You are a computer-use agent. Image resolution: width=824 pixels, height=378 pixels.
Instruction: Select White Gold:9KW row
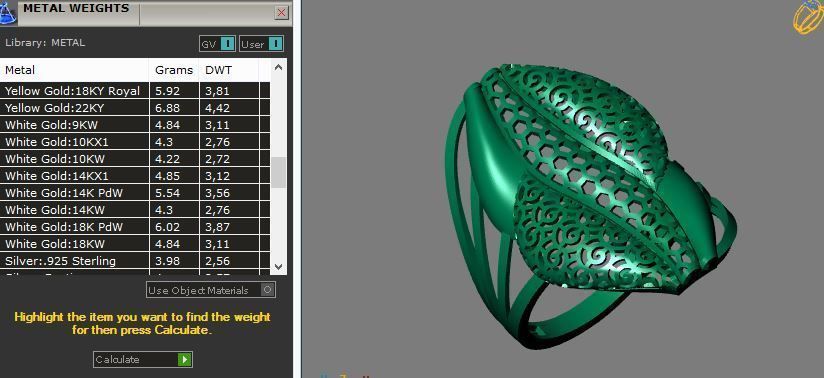pyautogui.click(x=135, y=125)
